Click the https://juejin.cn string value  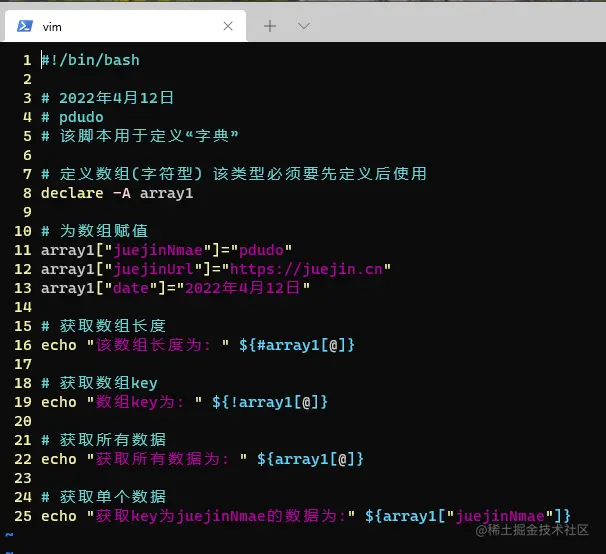pos(306,269)
